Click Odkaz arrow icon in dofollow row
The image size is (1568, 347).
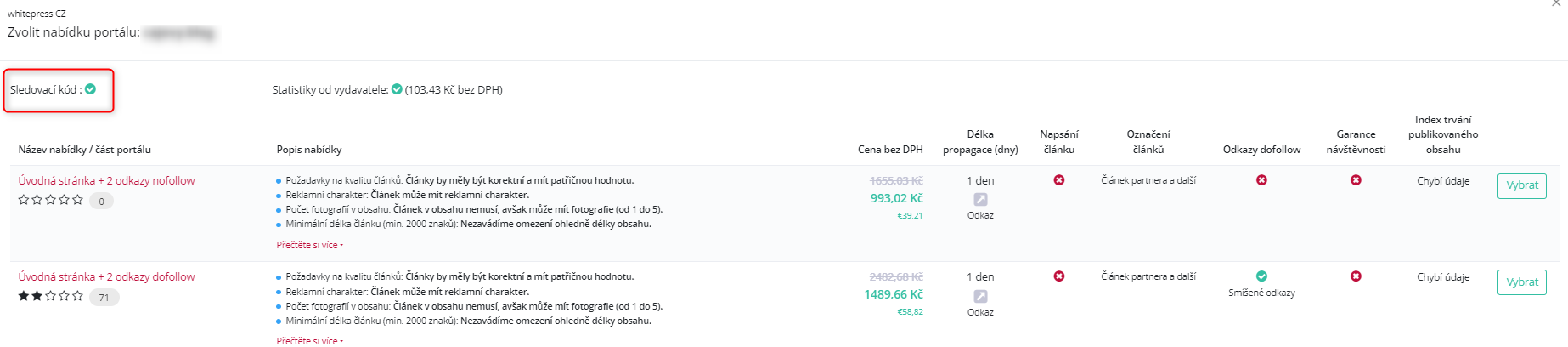[x=980, y=296]
